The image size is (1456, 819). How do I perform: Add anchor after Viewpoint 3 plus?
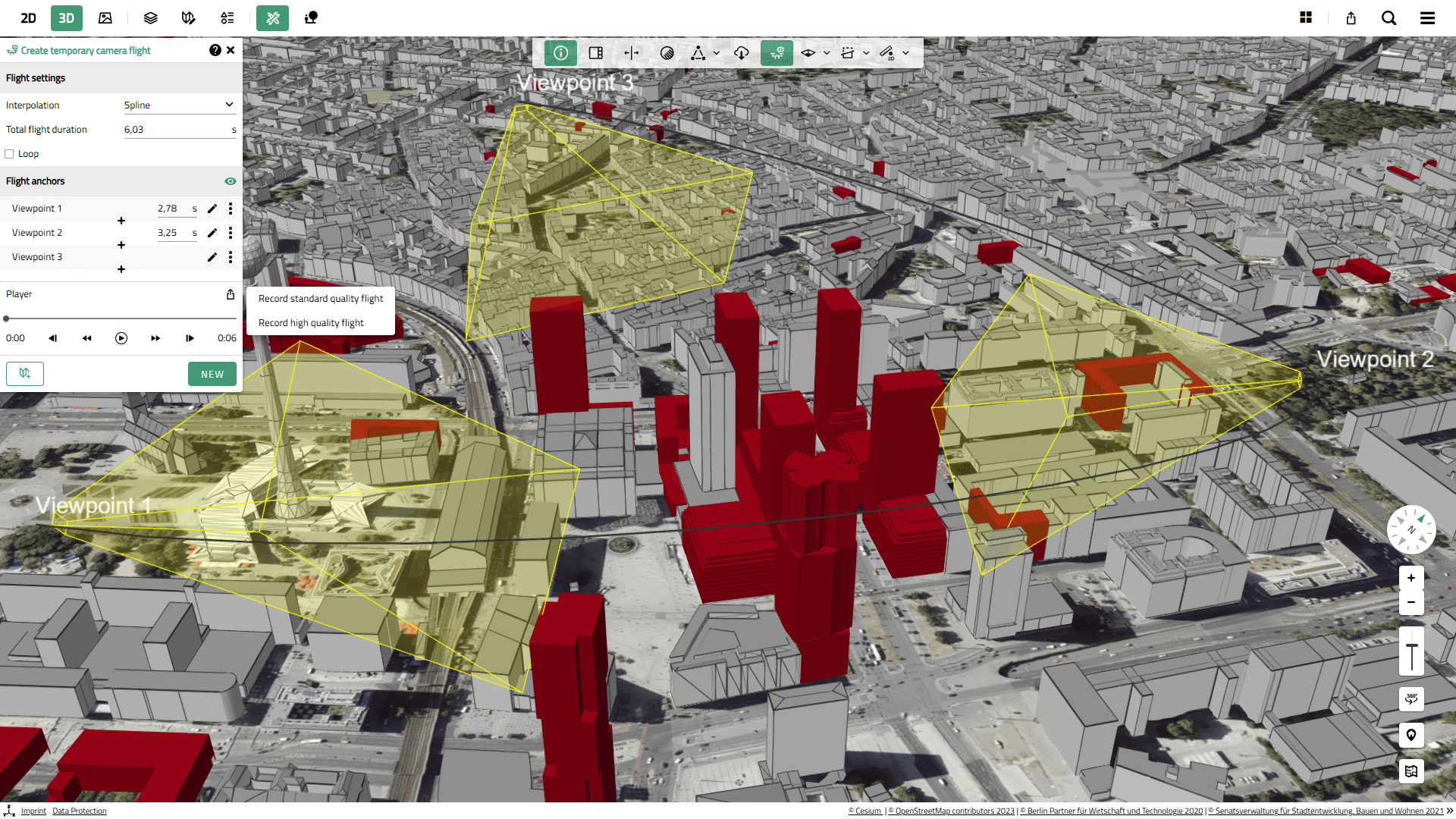121,269
